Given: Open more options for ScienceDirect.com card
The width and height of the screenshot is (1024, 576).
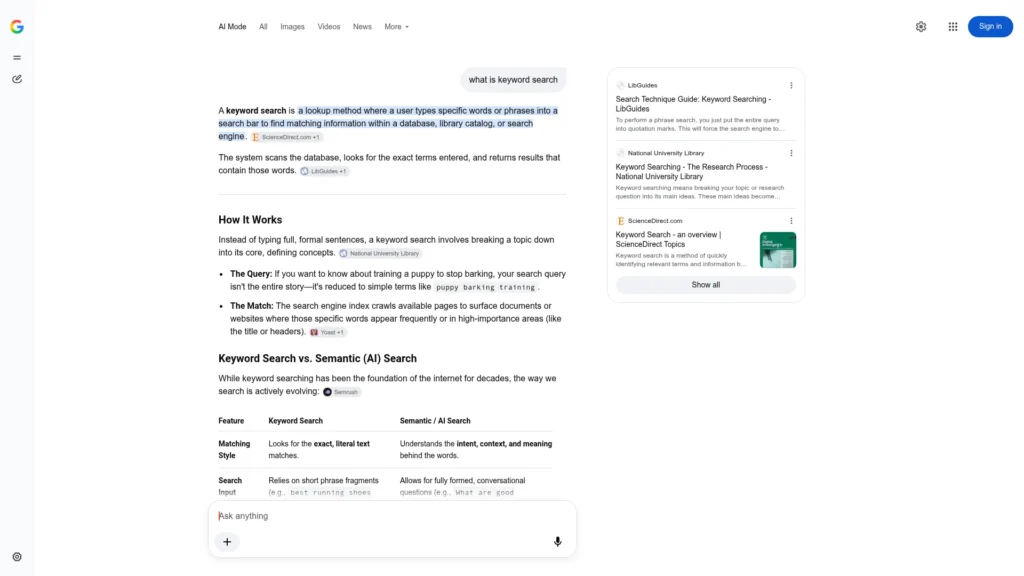Looking at the screenshot, I should 791,221.
